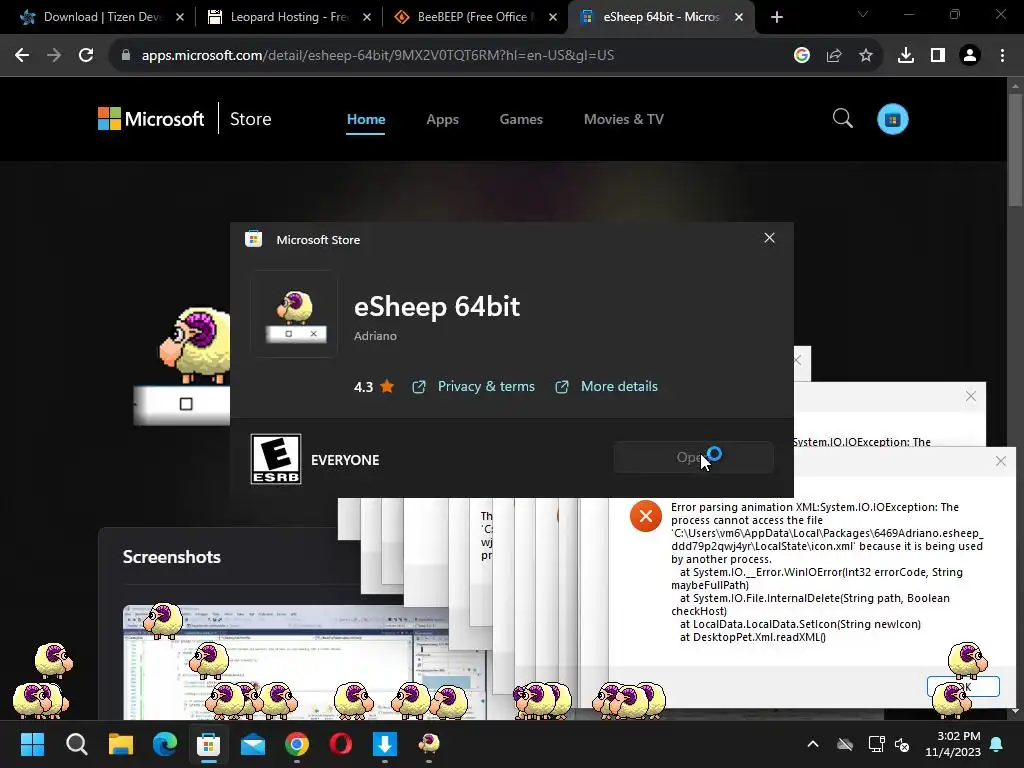1024x768 pixels.
Task: Click the Microsoft logo
Action: point(151,119)
